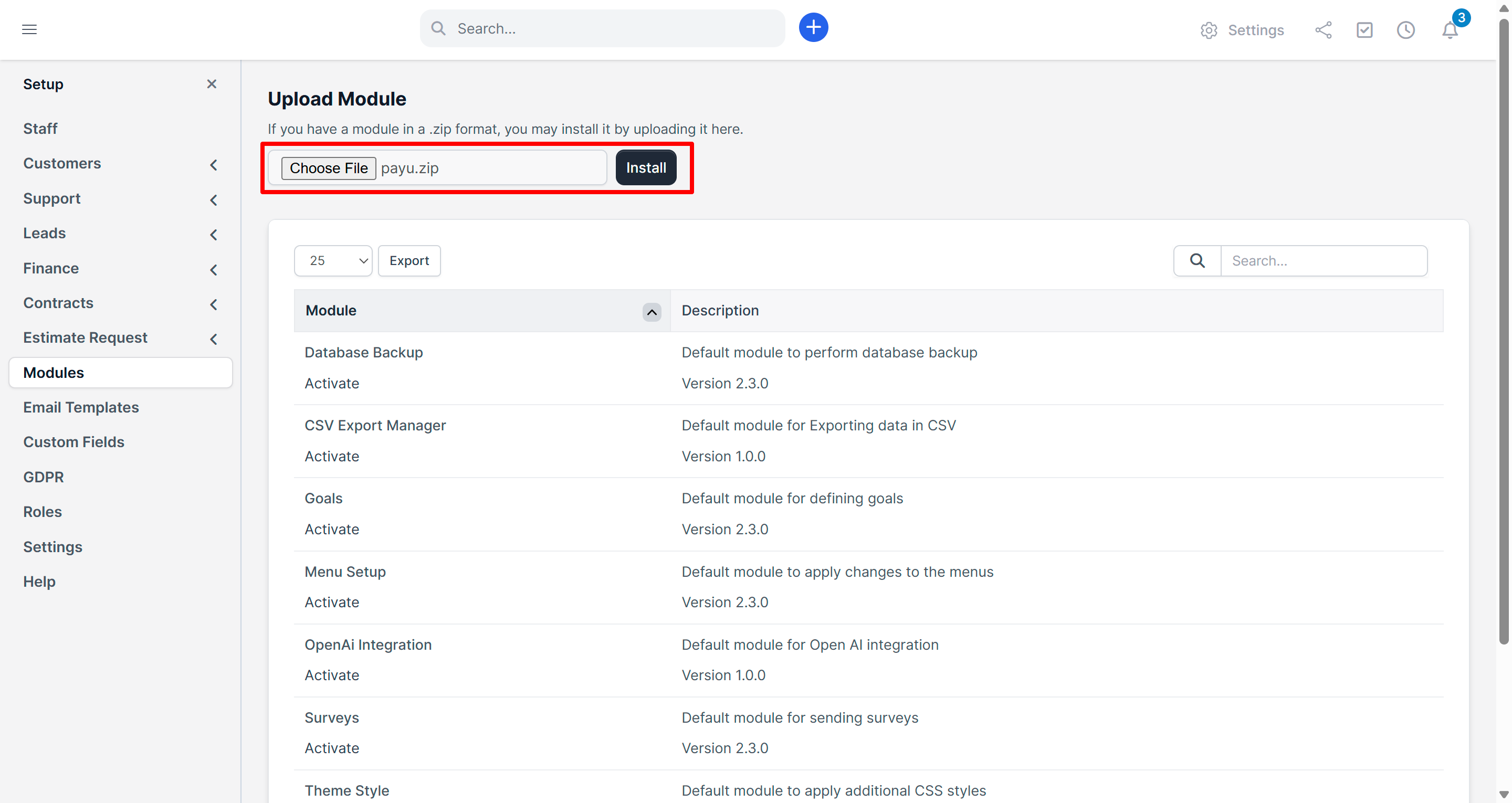Activate the Goals module

tap(332, 530)
